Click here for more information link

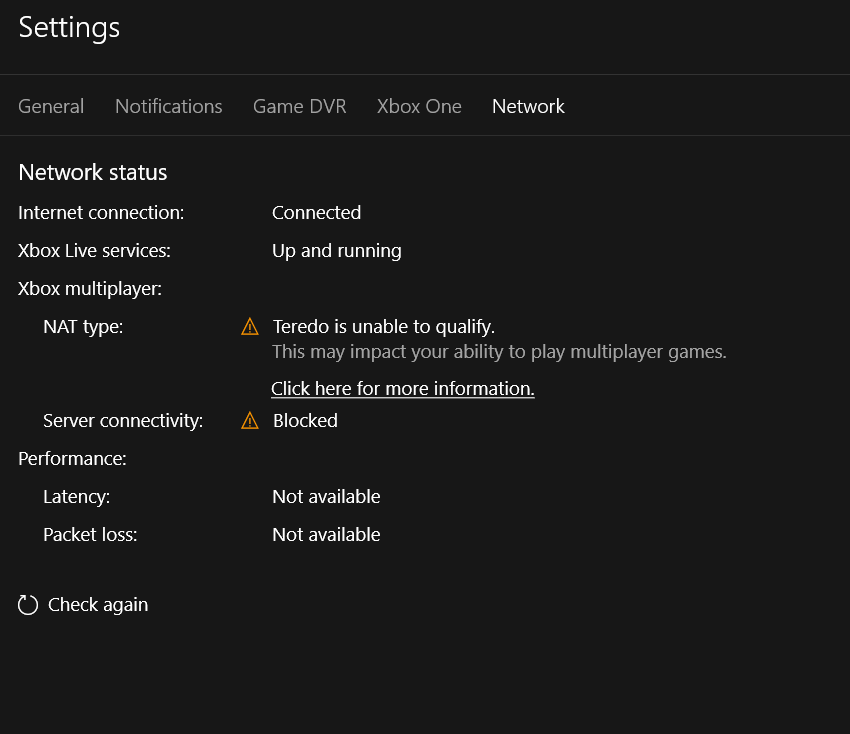coord(403,389)
